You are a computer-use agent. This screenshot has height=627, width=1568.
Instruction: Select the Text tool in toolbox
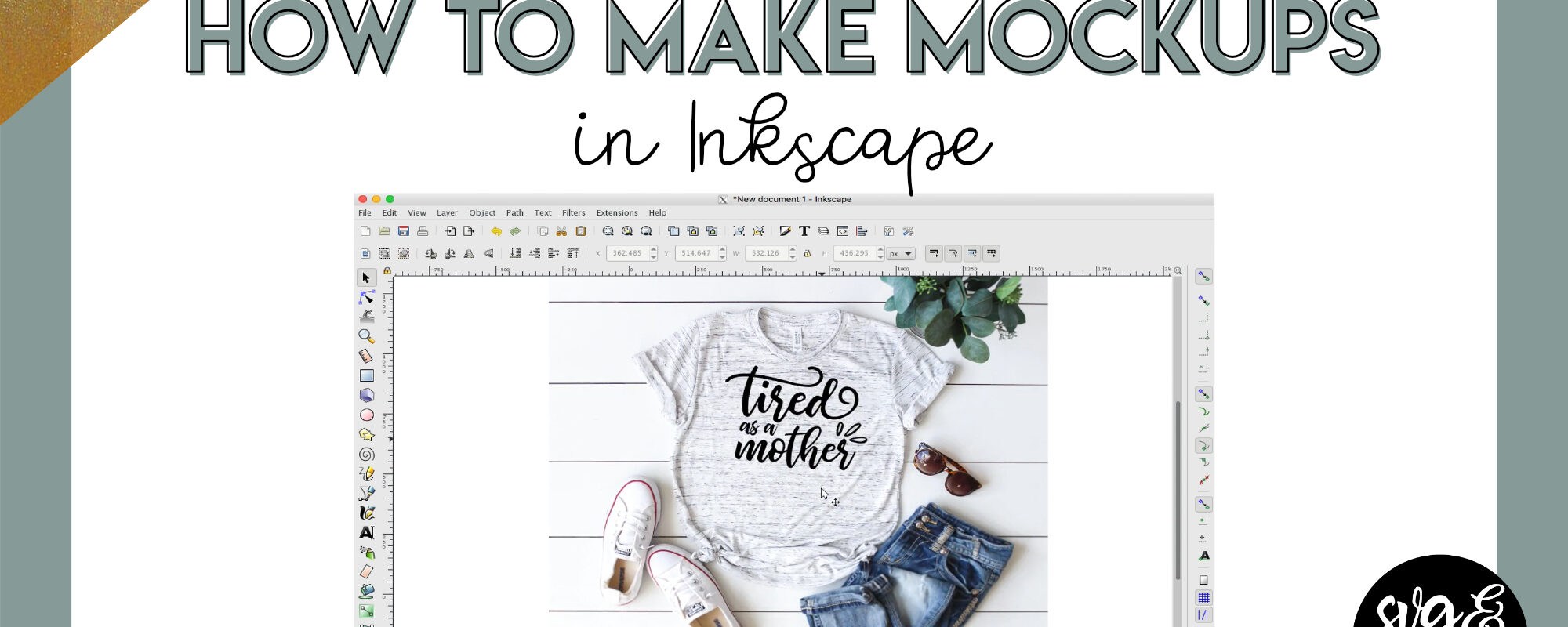[366, 532]
